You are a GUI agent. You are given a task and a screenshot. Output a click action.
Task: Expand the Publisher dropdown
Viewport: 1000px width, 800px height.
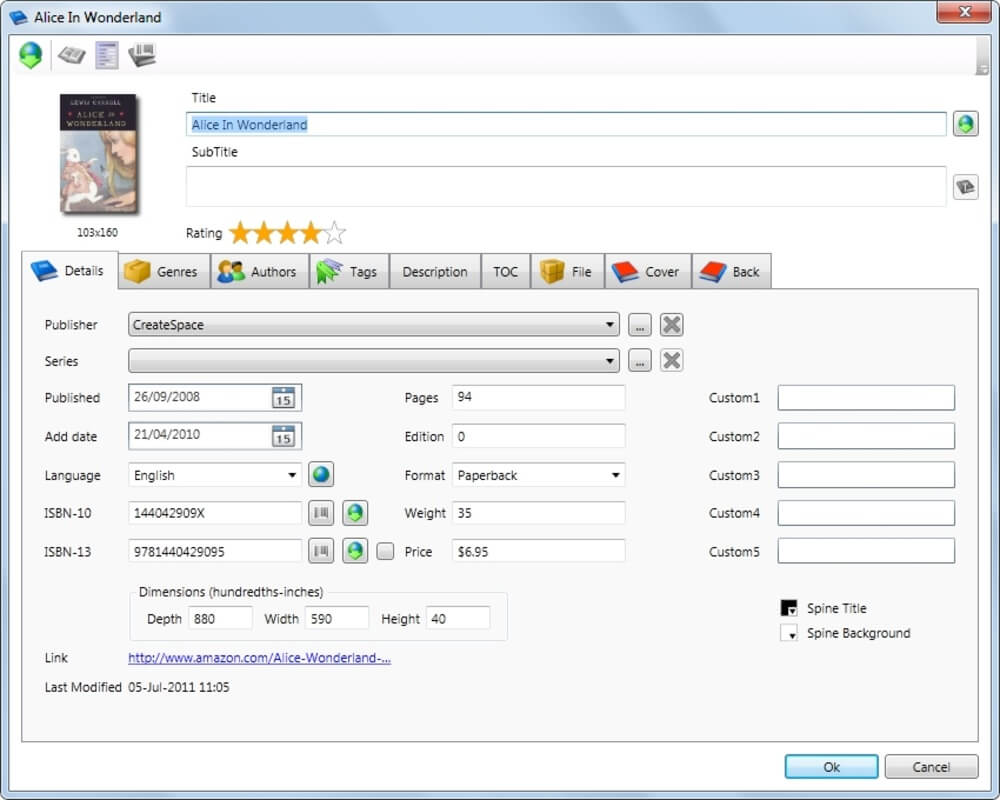pos(610,325)
